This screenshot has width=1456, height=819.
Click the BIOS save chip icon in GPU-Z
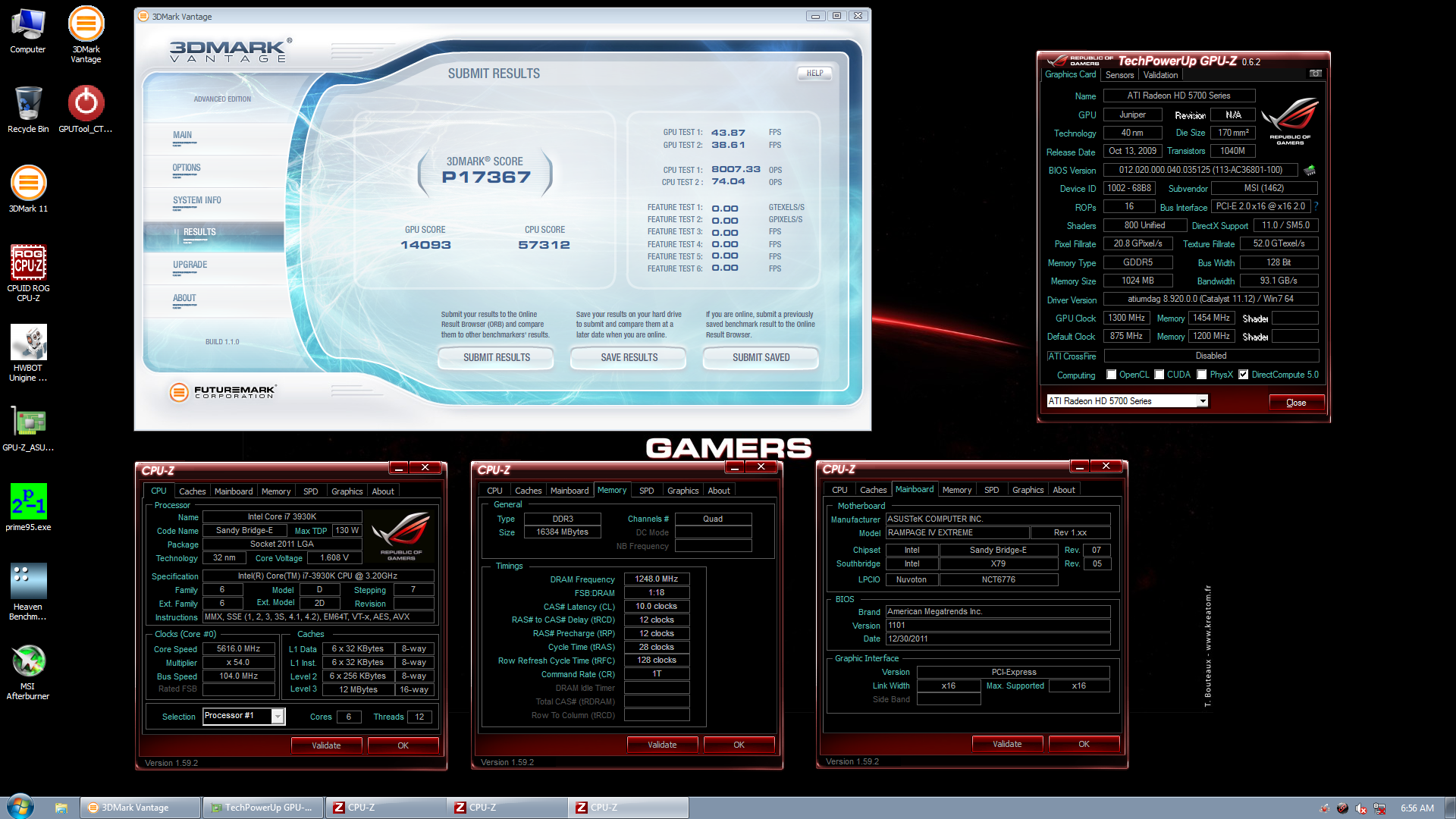pos(1310,170)
